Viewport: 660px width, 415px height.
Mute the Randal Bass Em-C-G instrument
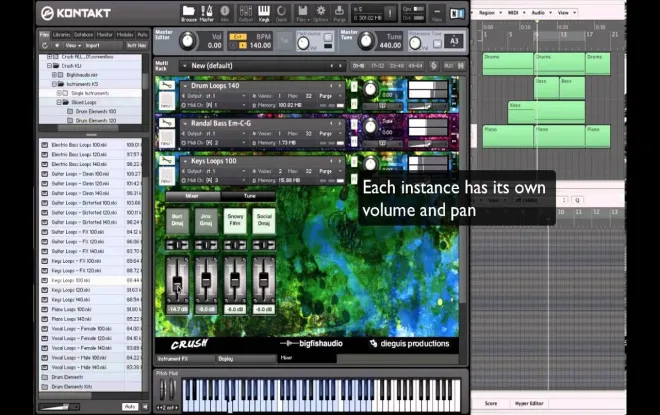(x=354, y=141)
